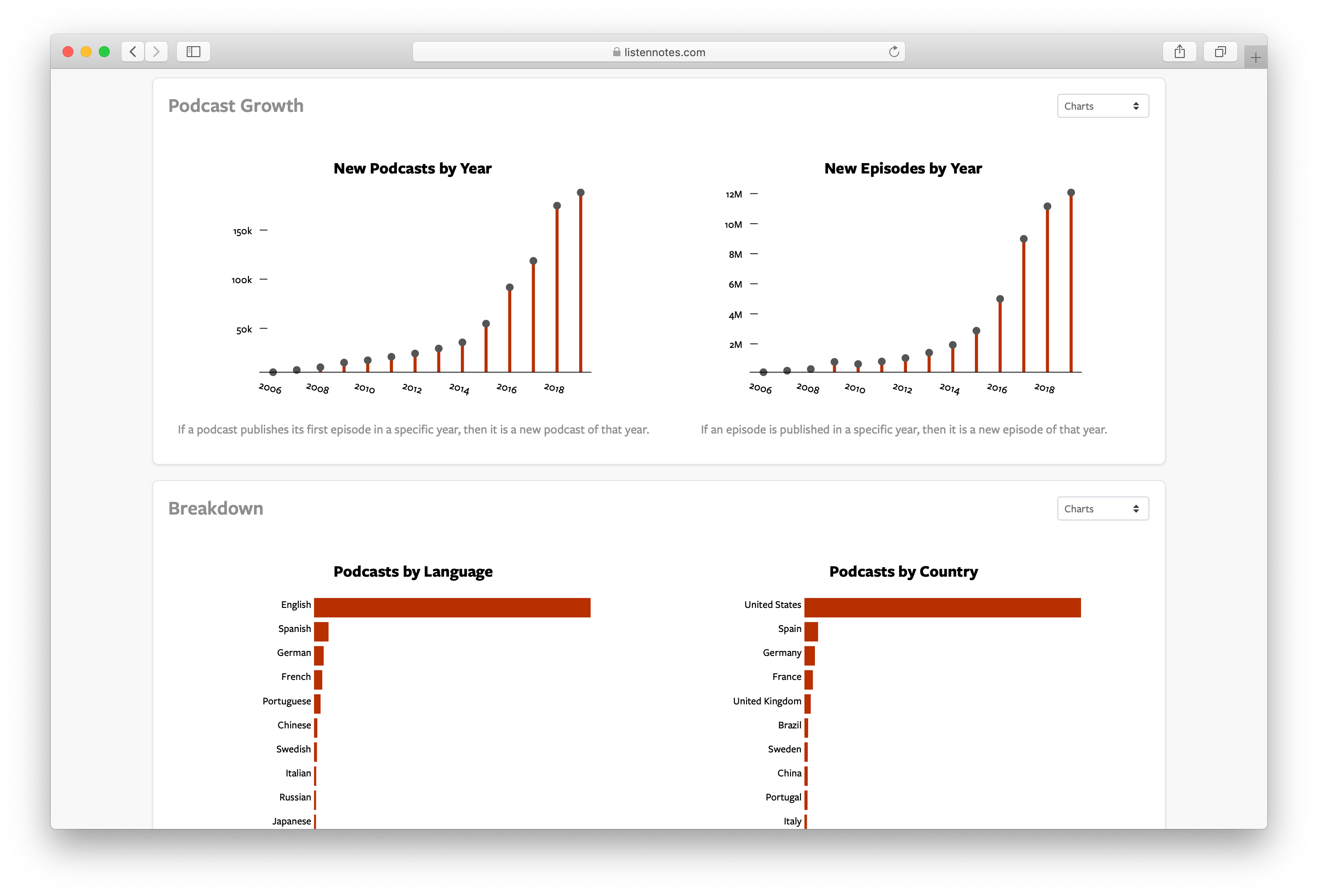The height and width of the screenshot is (896, 1318).
Task: Click the "Italy" country label
Action: tap(792, 821)
